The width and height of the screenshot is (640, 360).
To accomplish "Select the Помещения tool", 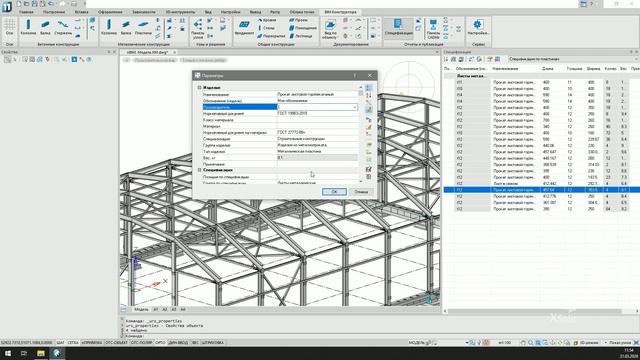I will [303, 28].
